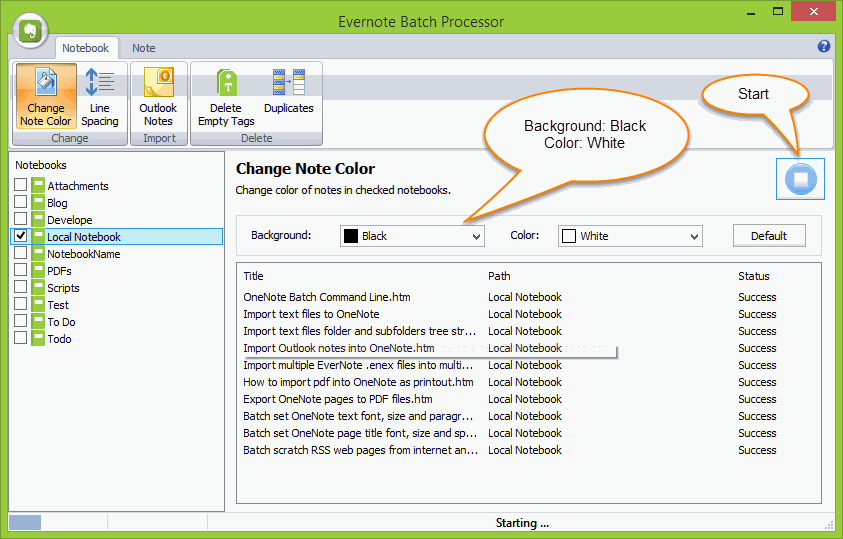
Task: Sort by the Title column header
Action: tap(253, 276)
